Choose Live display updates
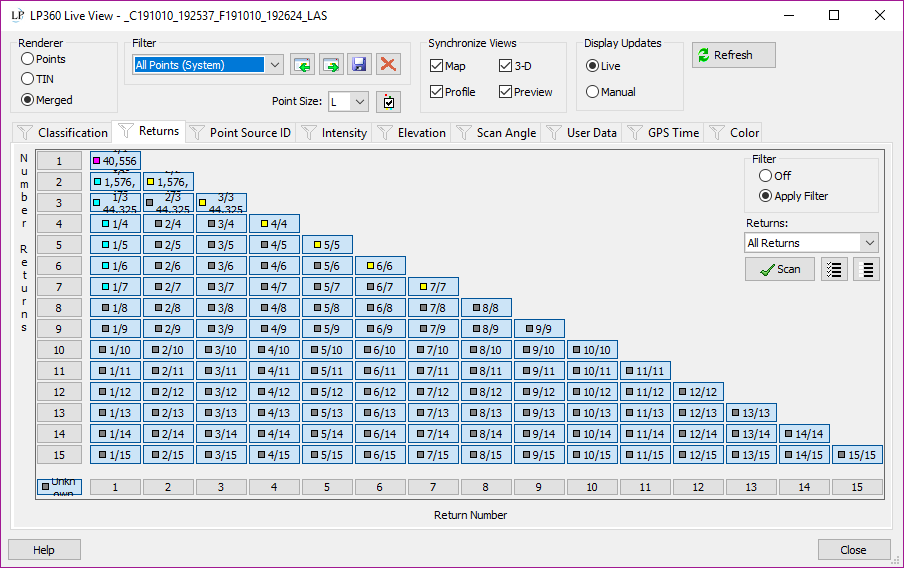Screen dimensions: 904x568 (x=603, y=66)
